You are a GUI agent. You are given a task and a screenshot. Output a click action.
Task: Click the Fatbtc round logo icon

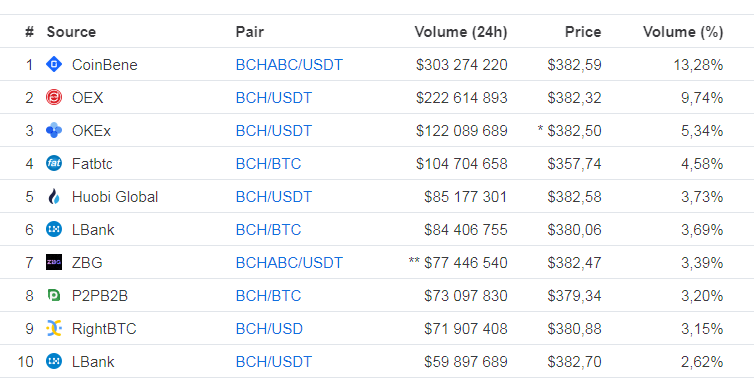(x=54, y=164)
